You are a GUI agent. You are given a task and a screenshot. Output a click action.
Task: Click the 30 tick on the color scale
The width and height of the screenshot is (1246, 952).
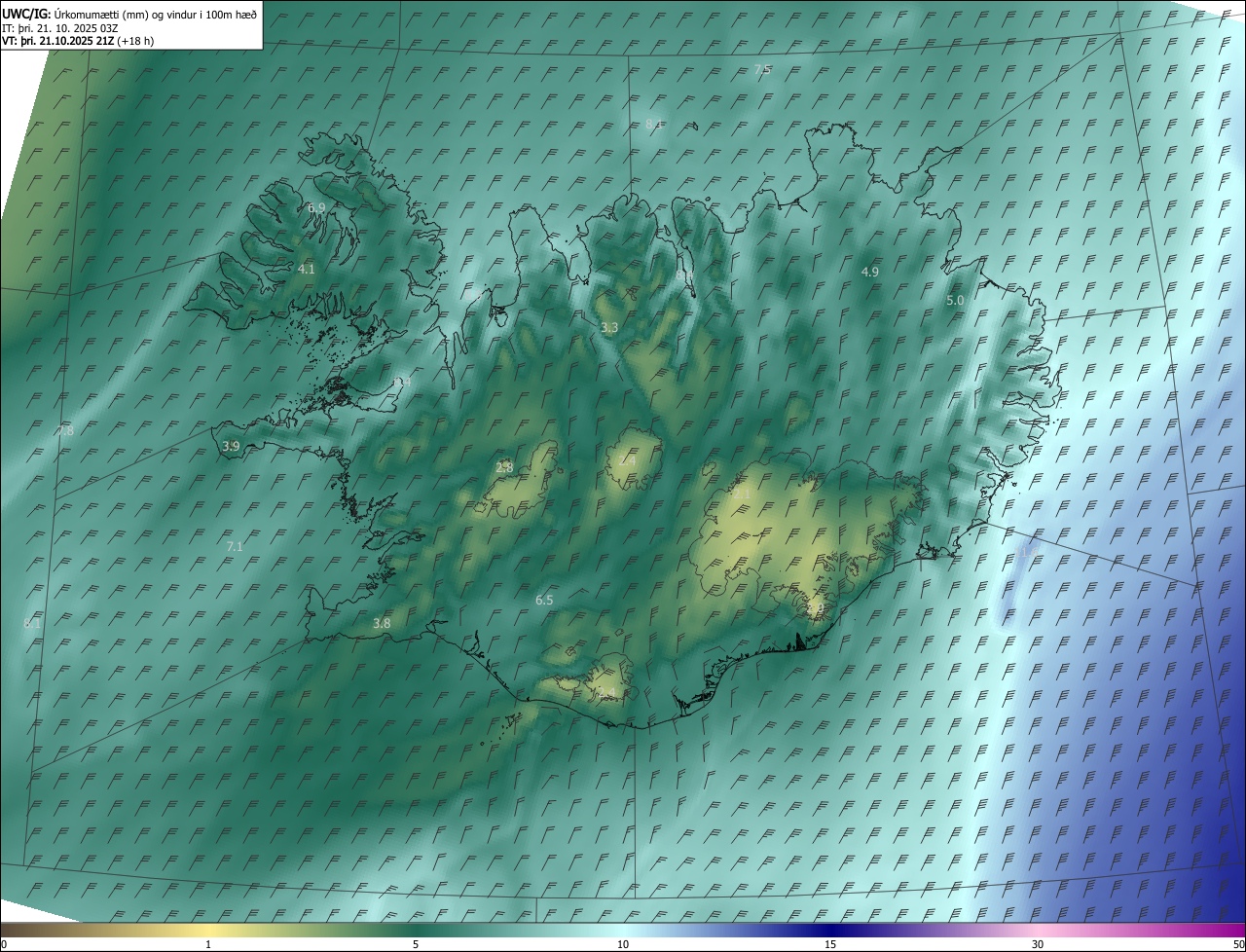[x=1038, y=945]
